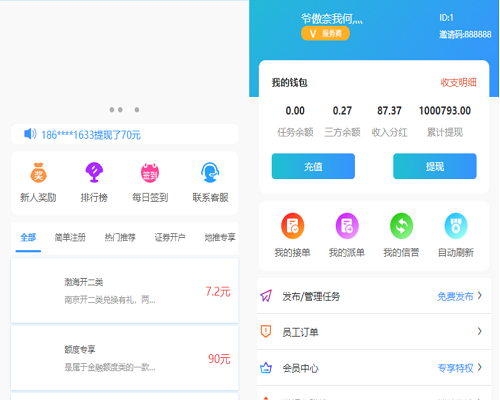This screenshot has width=500, height=400.
Task: Open the 发布/管理任务 label
Action: (311, 296)
